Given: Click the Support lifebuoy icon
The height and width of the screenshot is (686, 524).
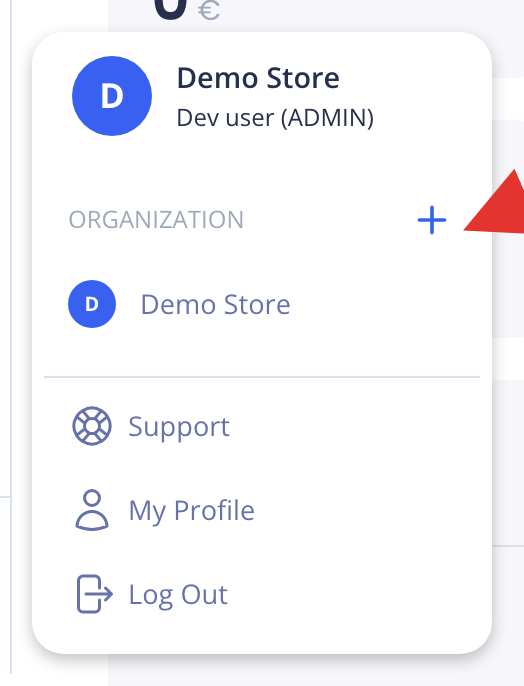Looking at the screenshot, I should tap(92, 426).
